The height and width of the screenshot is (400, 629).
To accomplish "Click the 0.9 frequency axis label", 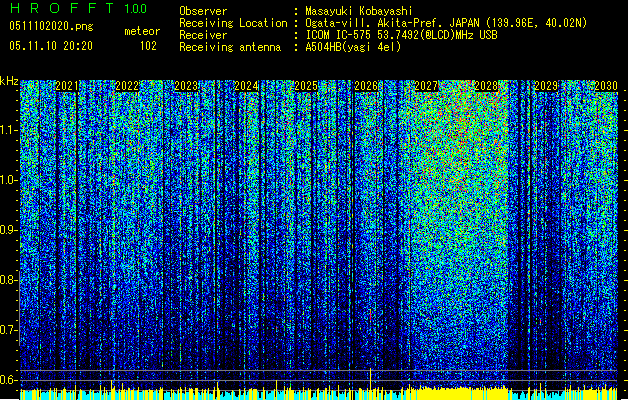I will [8, 230].
